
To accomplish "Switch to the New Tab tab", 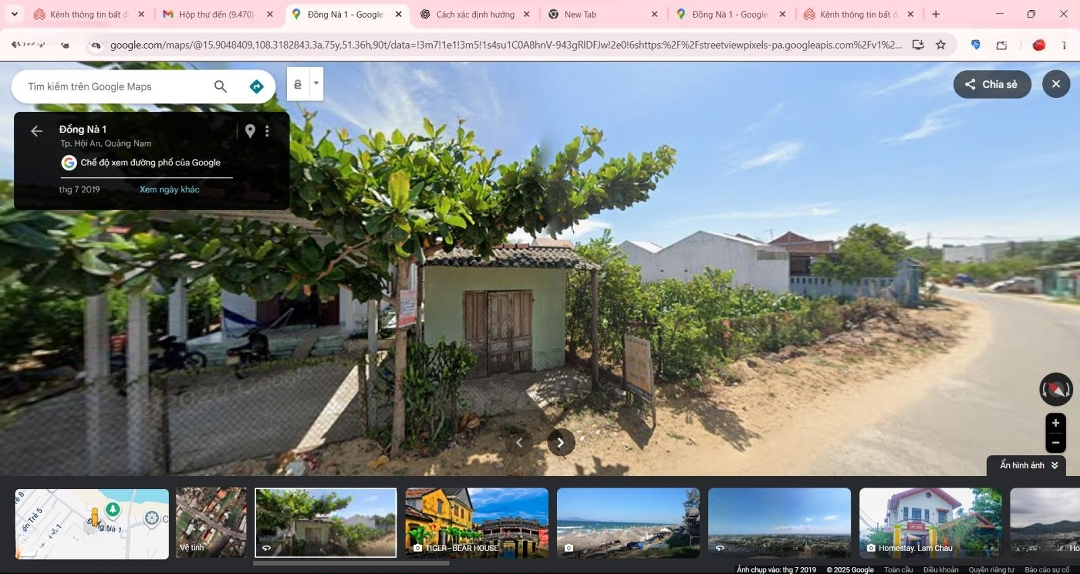I will [x=604, y=14].
